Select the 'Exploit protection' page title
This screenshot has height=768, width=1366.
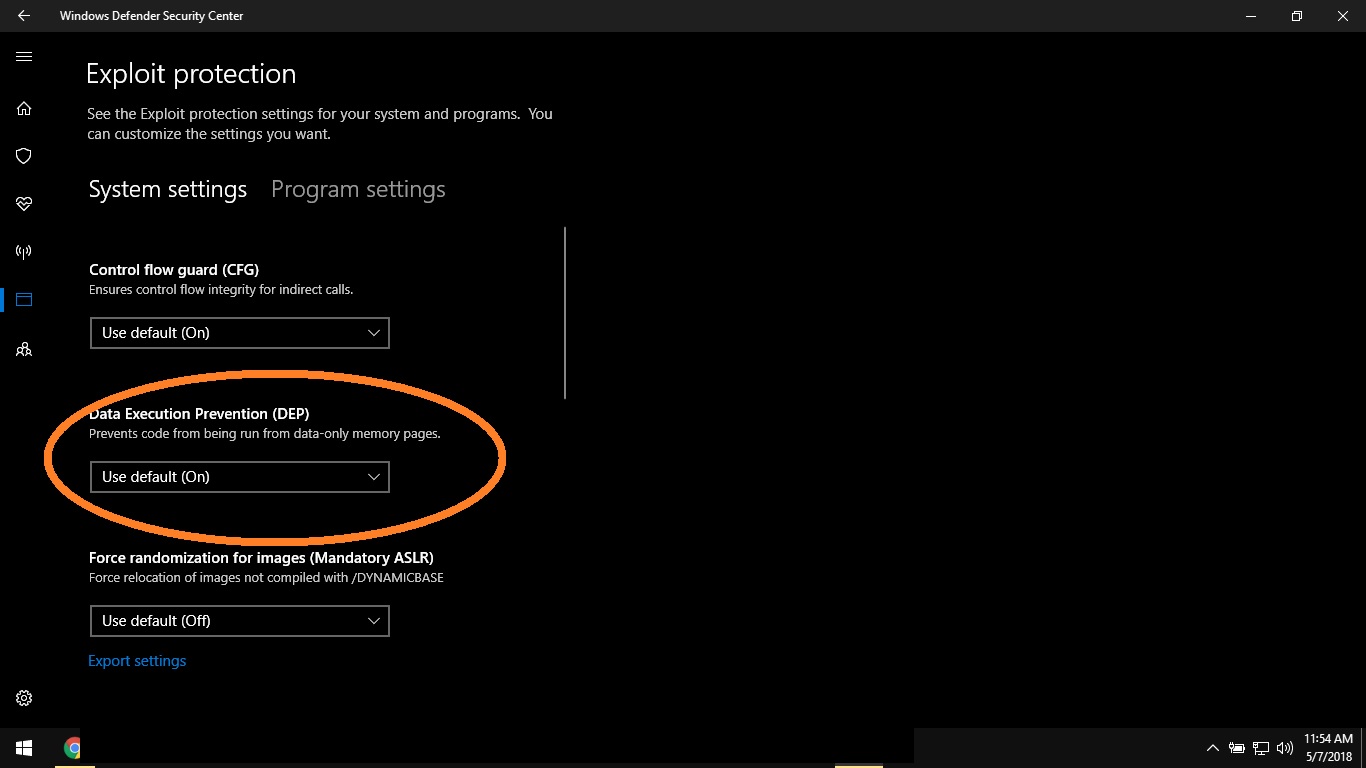[x=191, y=74]
